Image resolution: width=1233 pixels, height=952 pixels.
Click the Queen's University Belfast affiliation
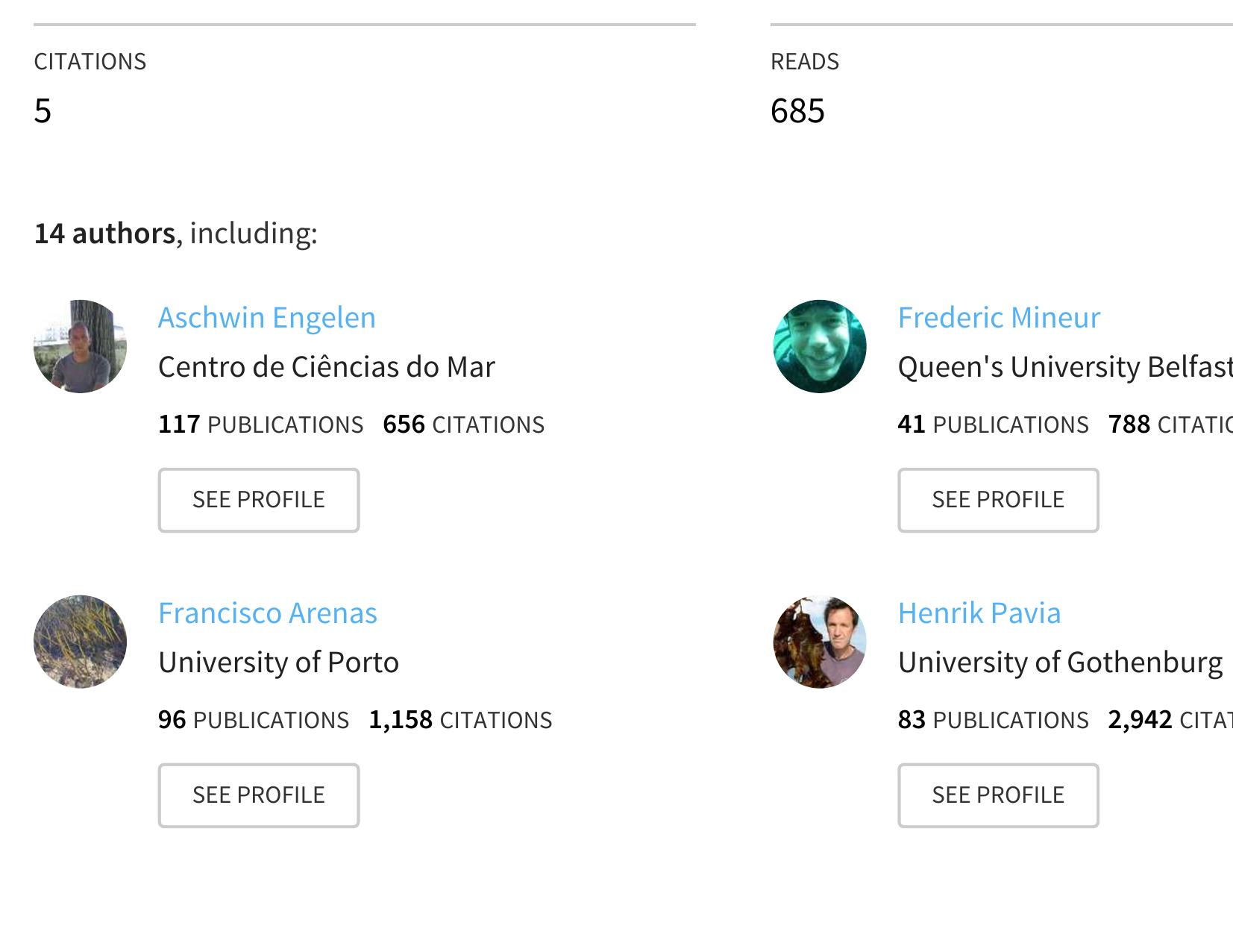(1064, 367)
